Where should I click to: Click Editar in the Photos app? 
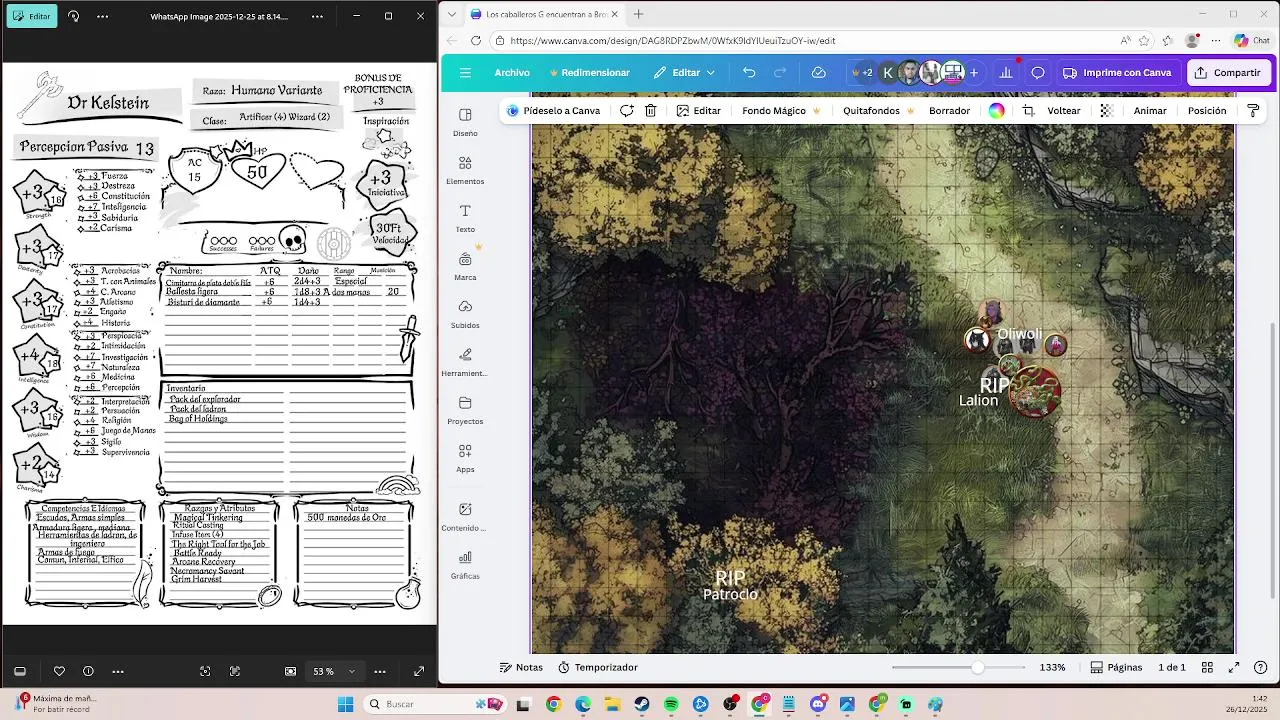point(32,16)
